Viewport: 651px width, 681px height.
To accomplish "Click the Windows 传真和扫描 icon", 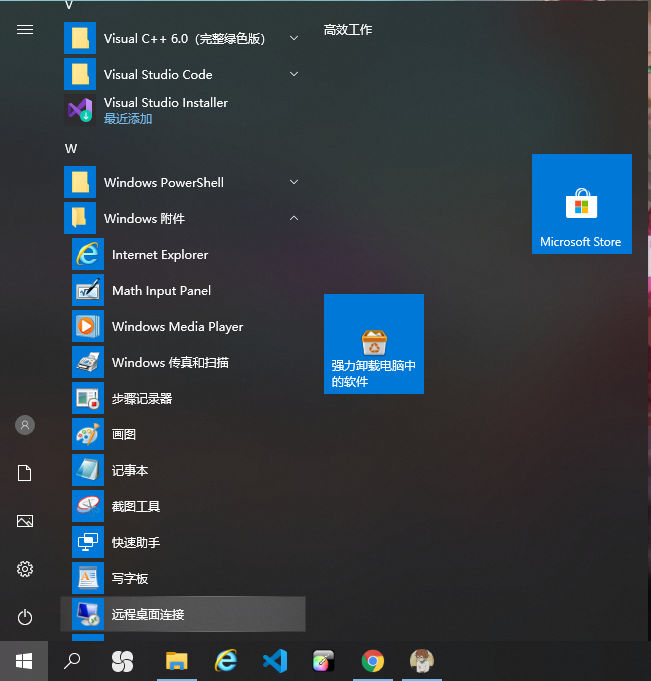I will click(88, 362).
